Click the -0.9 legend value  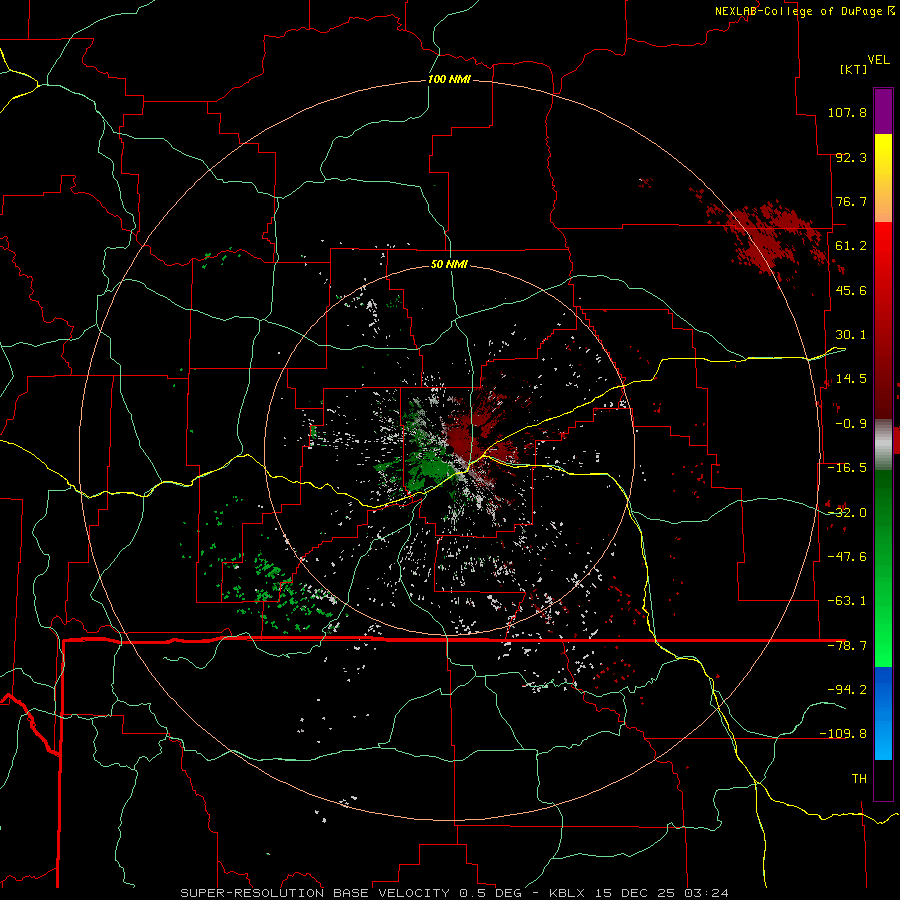851,424
